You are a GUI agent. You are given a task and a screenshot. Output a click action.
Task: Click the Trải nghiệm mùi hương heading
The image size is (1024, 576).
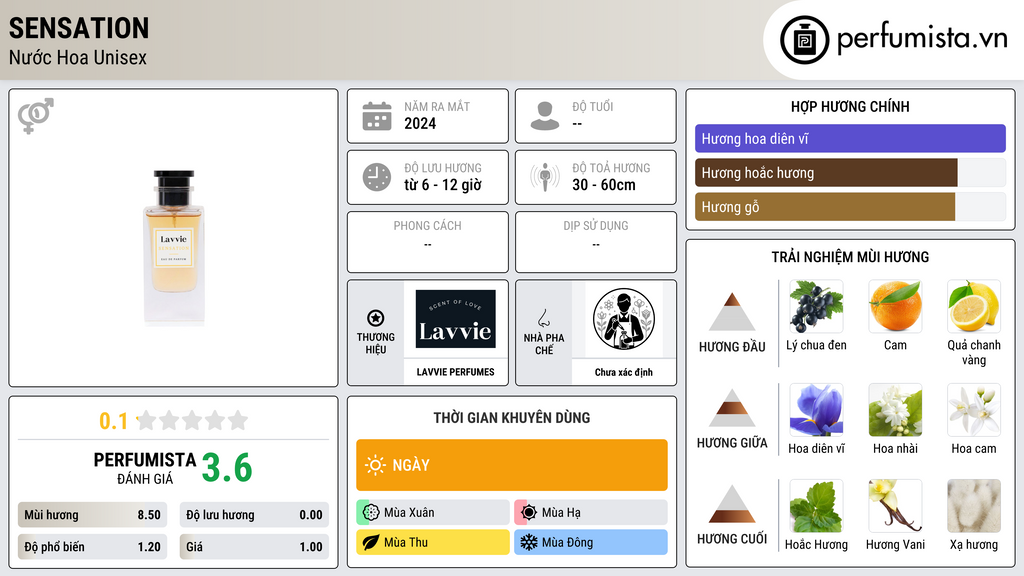click(x=850, y=257)
